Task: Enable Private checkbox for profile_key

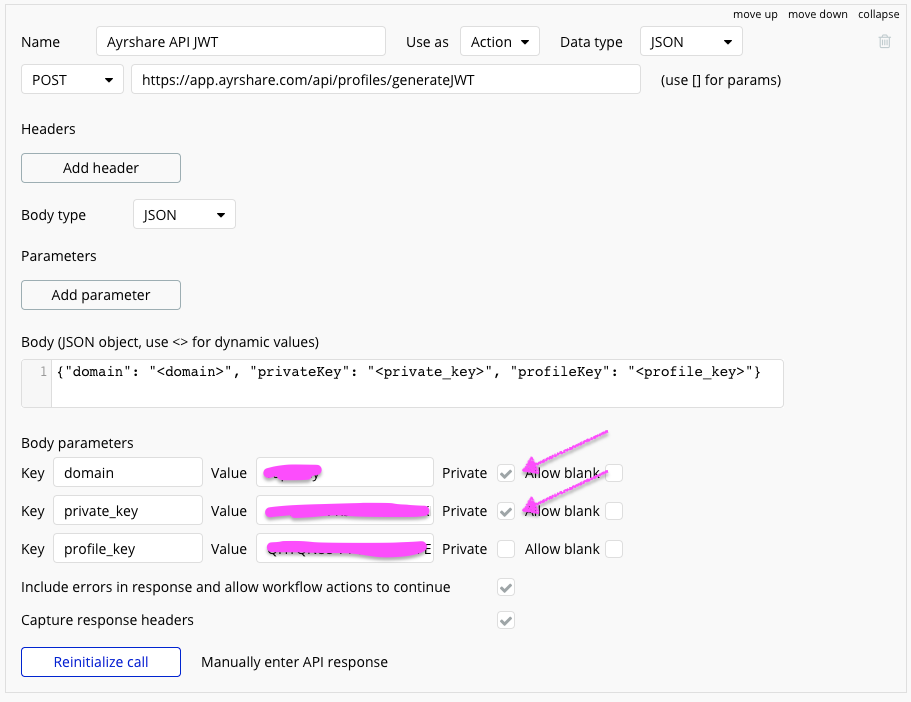Action: 506,549
